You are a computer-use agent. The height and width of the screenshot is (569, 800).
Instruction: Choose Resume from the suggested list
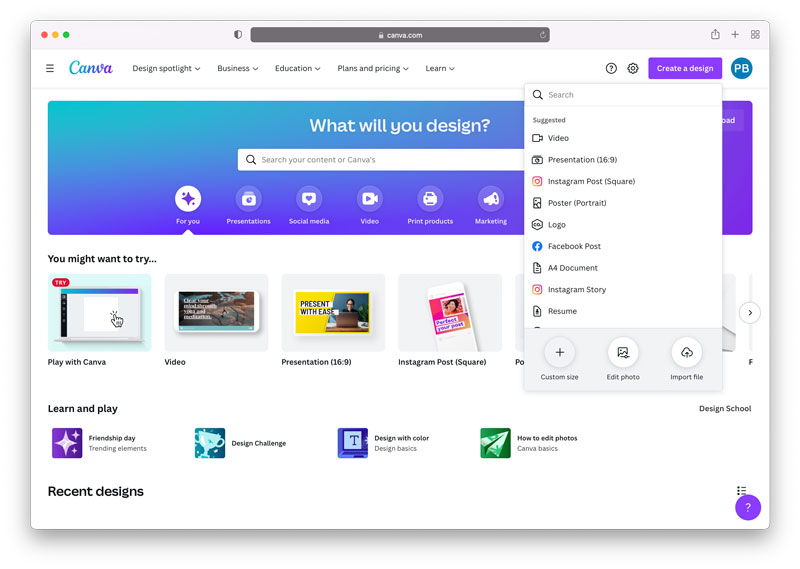click(x=623, y=311)
